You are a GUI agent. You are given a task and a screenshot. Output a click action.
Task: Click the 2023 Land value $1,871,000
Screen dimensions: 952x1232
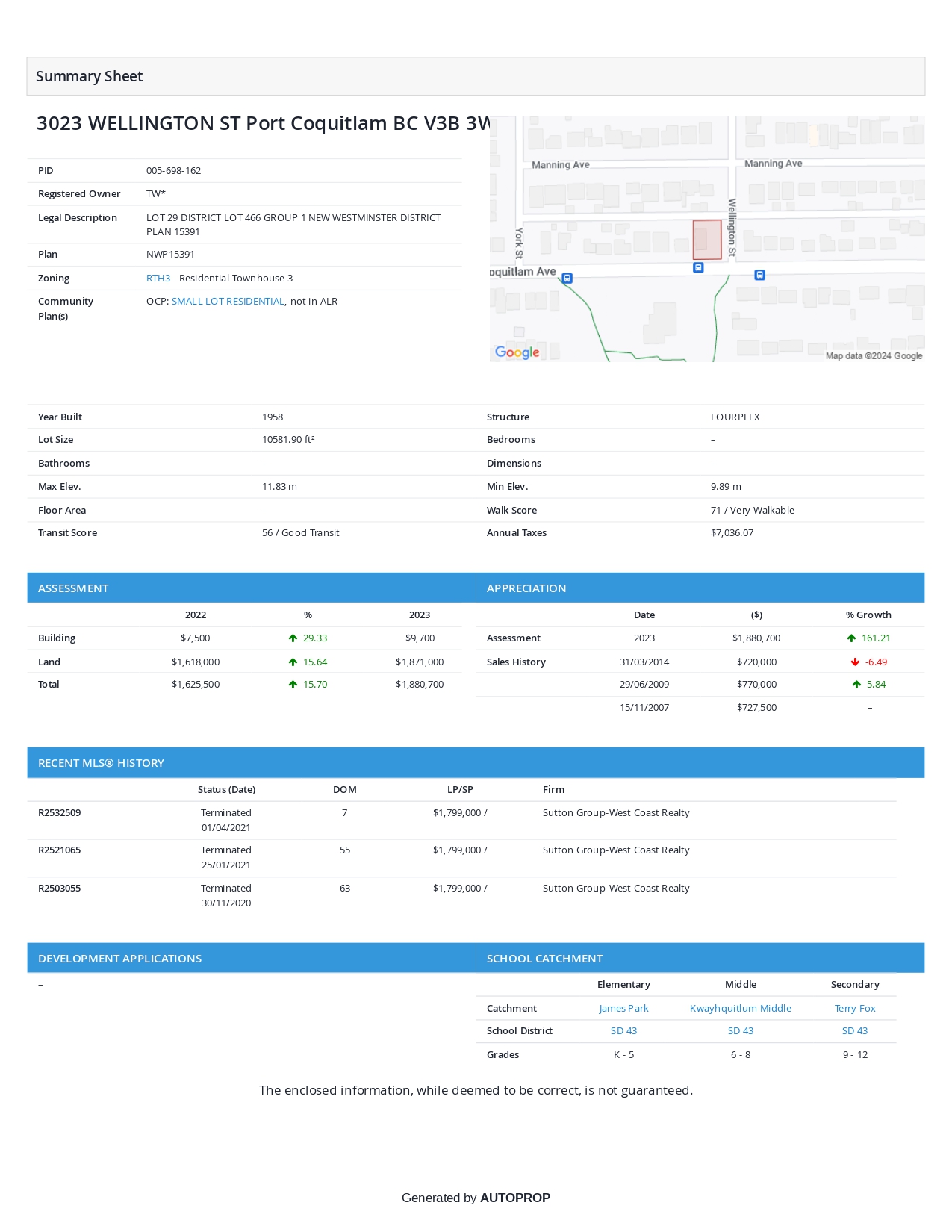coord(420,662)
